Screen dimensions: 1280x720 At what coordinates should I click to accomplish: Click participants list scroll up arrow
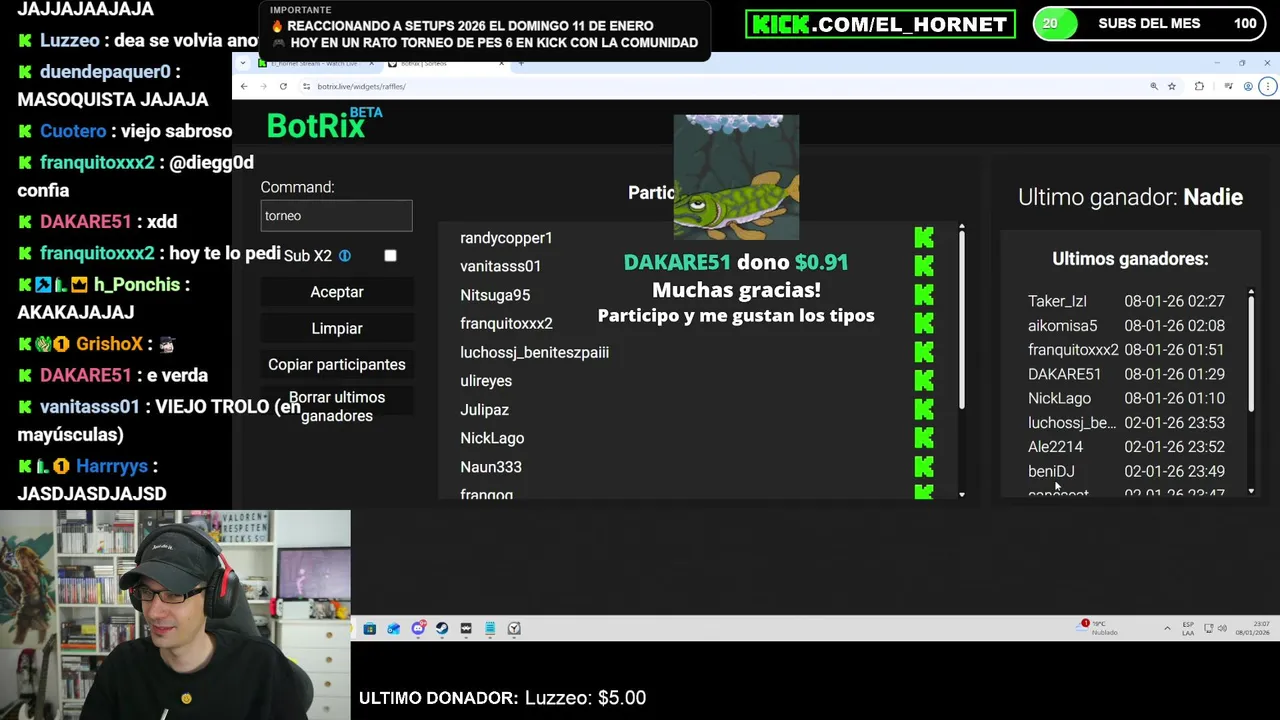pos(962,227)
